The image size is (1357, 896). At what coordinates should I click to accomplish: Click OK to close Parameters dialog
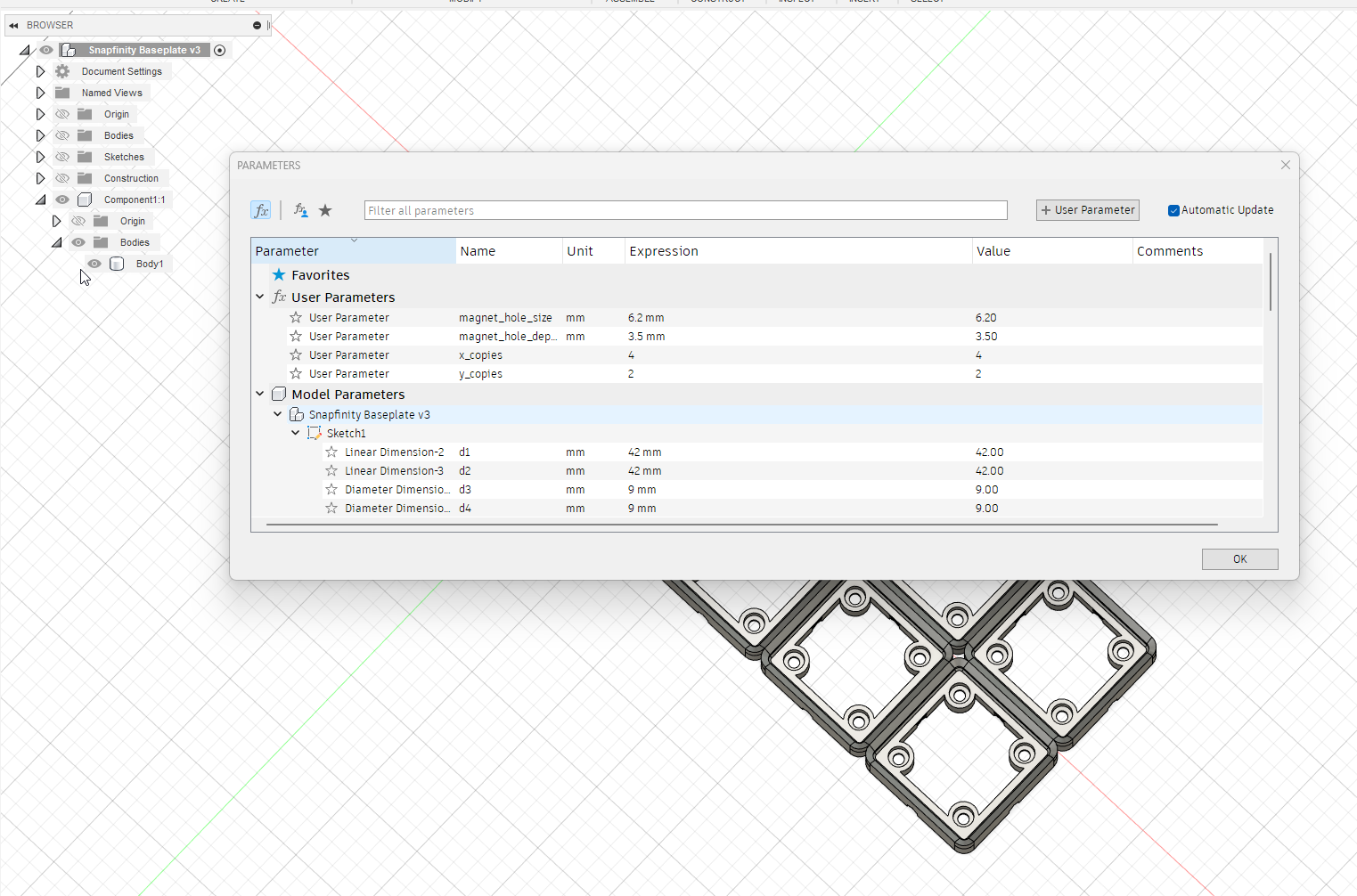1239,559
